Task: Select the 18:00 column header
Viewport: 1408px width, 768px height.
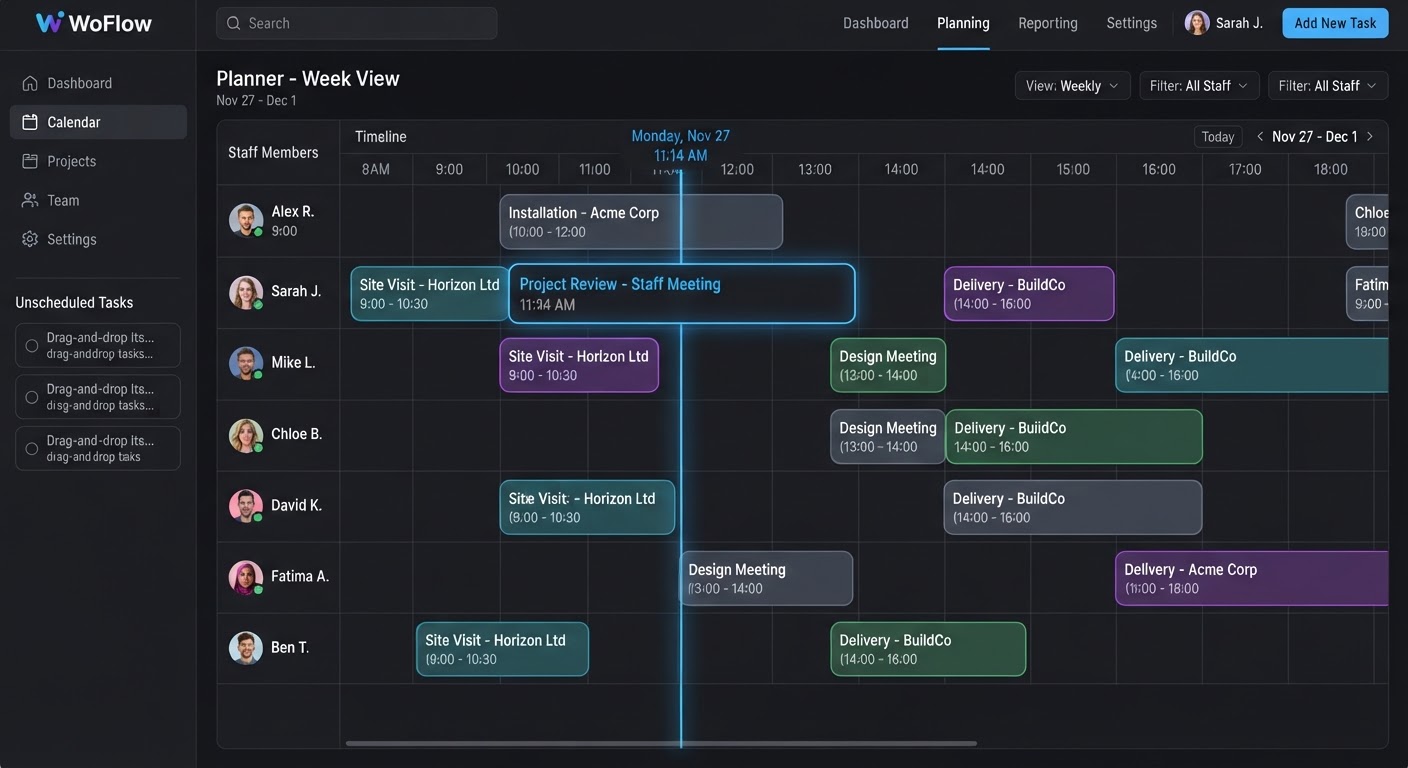Action: 1331,169
